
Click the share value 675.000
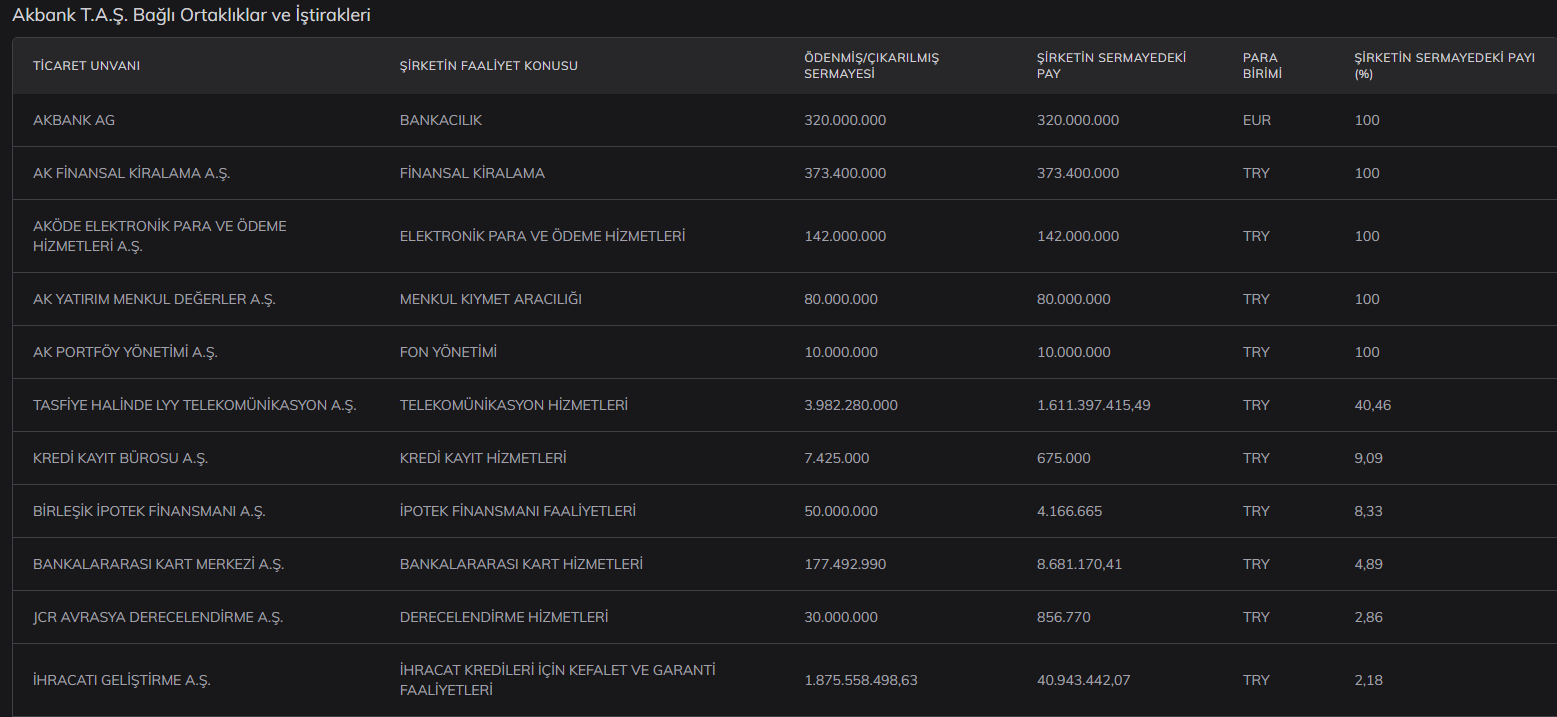tap(1064, 458)
